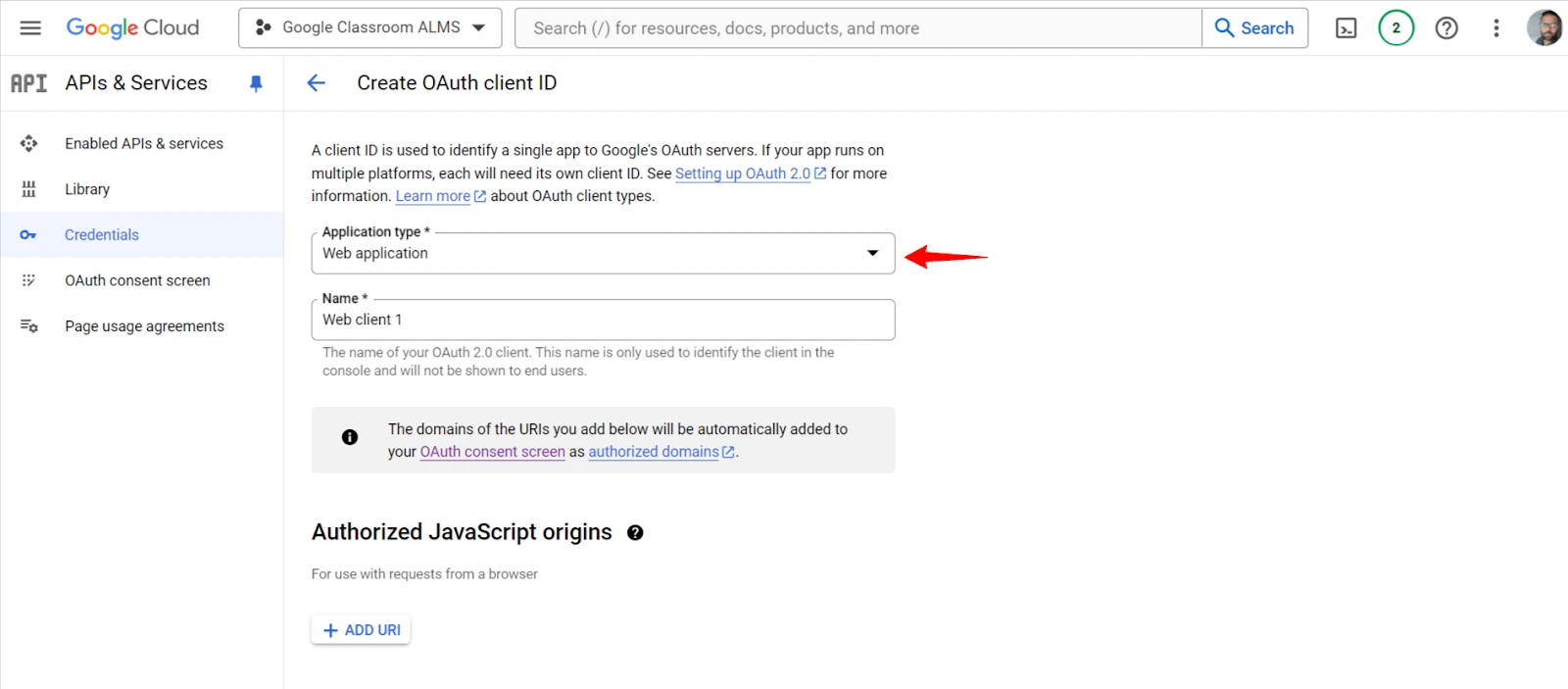
Task: Open Page usage agreements
Action: (144, 326)
